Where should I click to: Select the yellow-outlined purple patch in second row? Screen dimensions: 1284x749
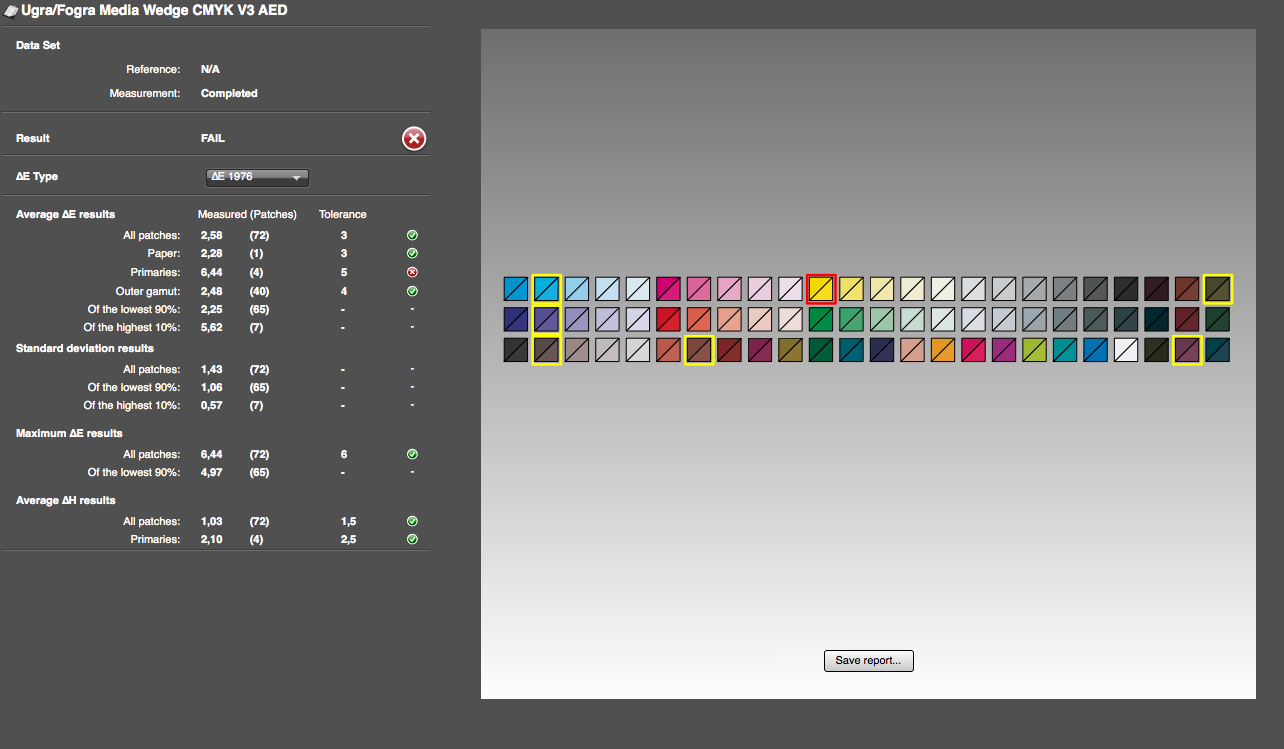[x=546, y=319]
